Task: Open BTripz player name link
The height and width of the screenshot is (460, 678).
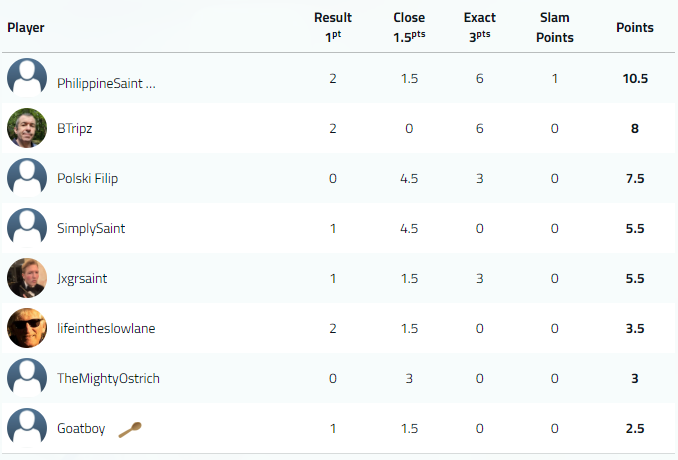Action: pos(75,129)
